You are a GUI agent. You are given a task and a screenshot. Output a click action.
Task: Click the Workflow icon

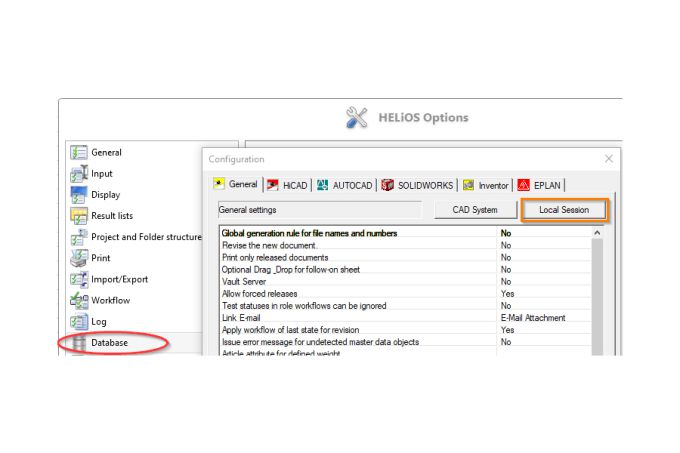(x=79, y=300)
